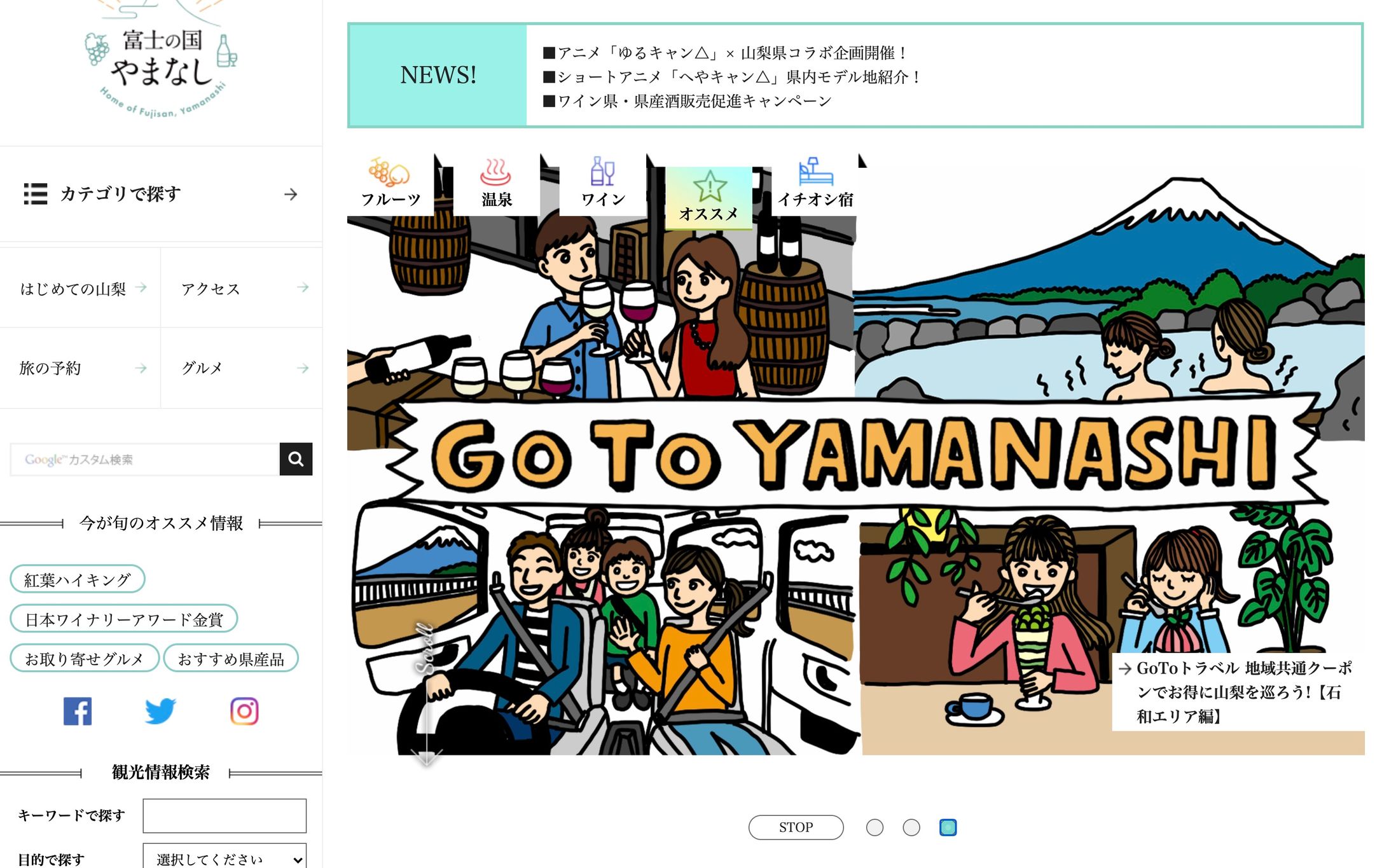Open the Instagram icon link
The width and height of the screenshot is (1389, 868).
pyautogui.click(x=244, y=711)
